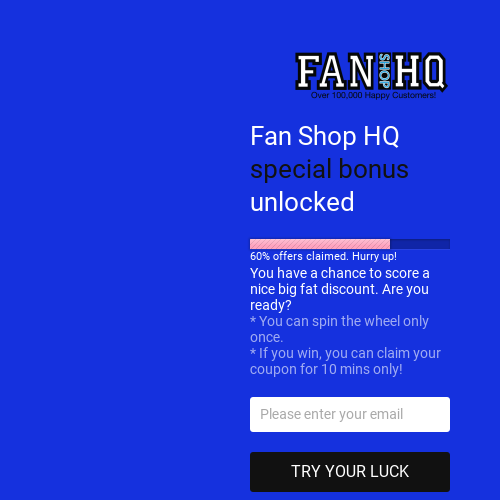
Task: Click the chance to score discount paragraph
Action: (x=340, y=289)
